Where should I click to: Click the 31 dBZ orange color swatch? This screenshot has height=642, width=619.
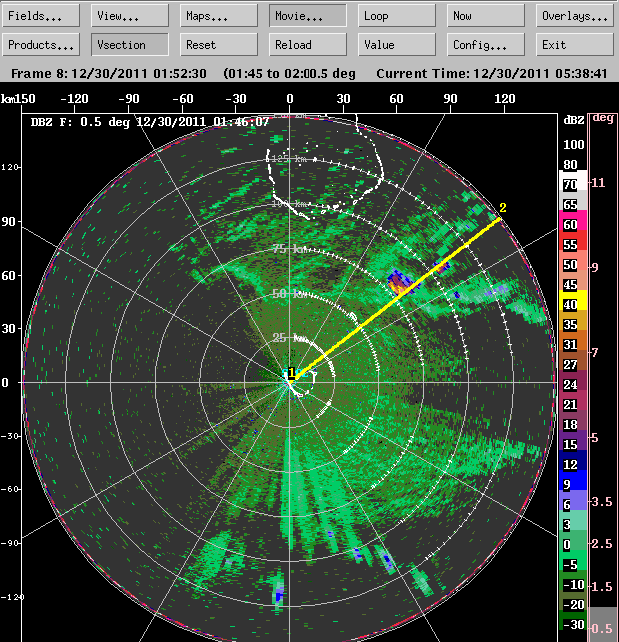573,341
